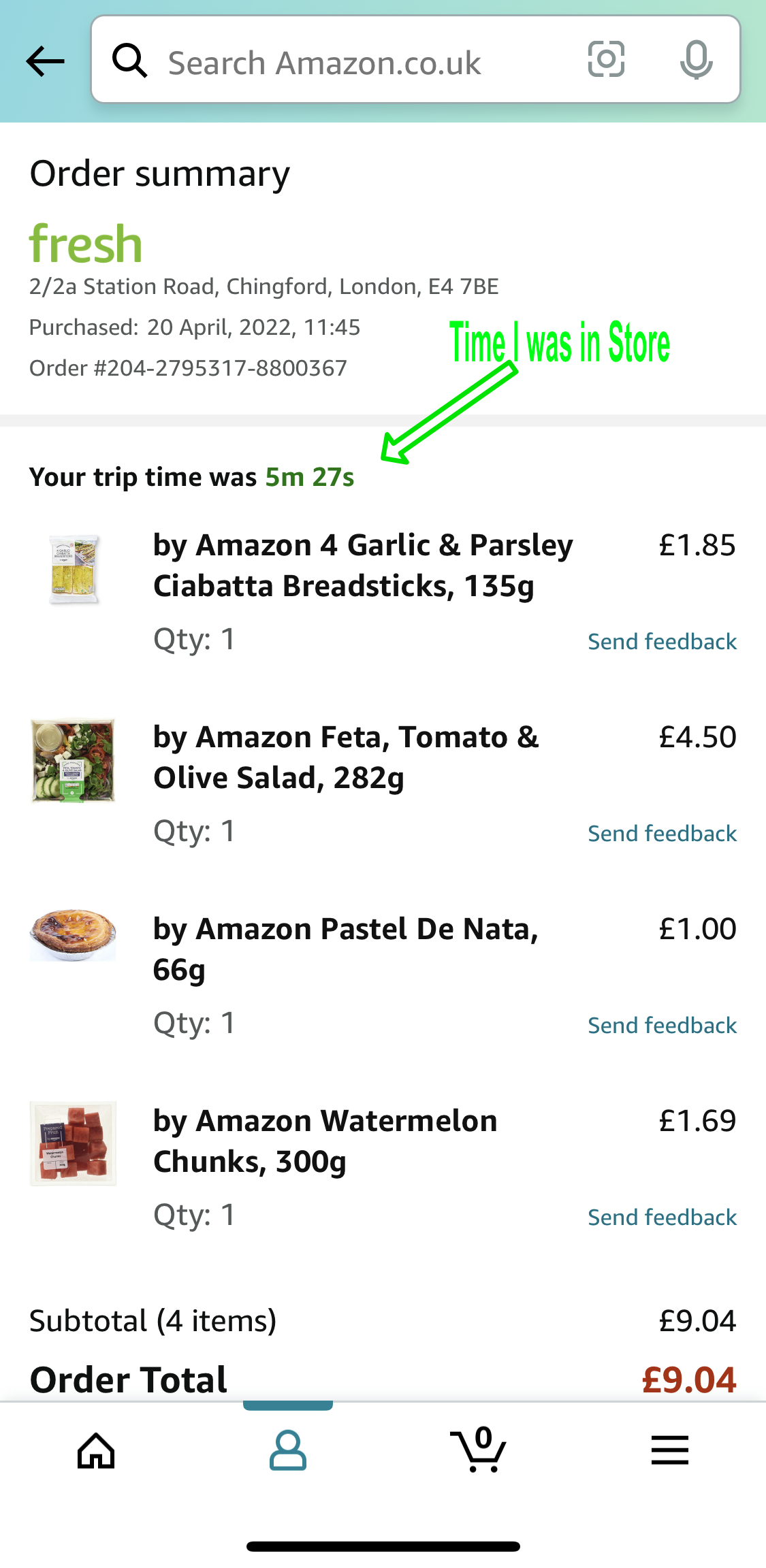Click the Search Amazon.co.uk field
Viewport: 766px width, 1568px height.
click(x=354, y=63)
